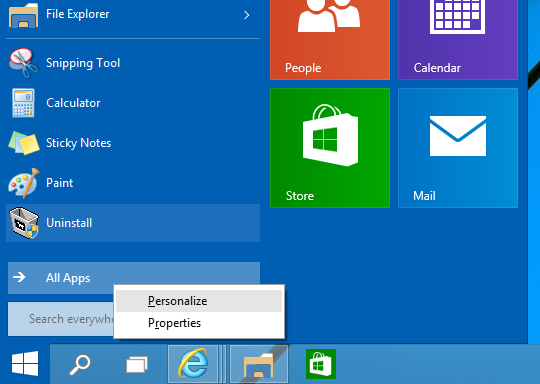The image size is (540, 384).
Task: Open Task View on the taskbar
Action: (x=137, y=364)
